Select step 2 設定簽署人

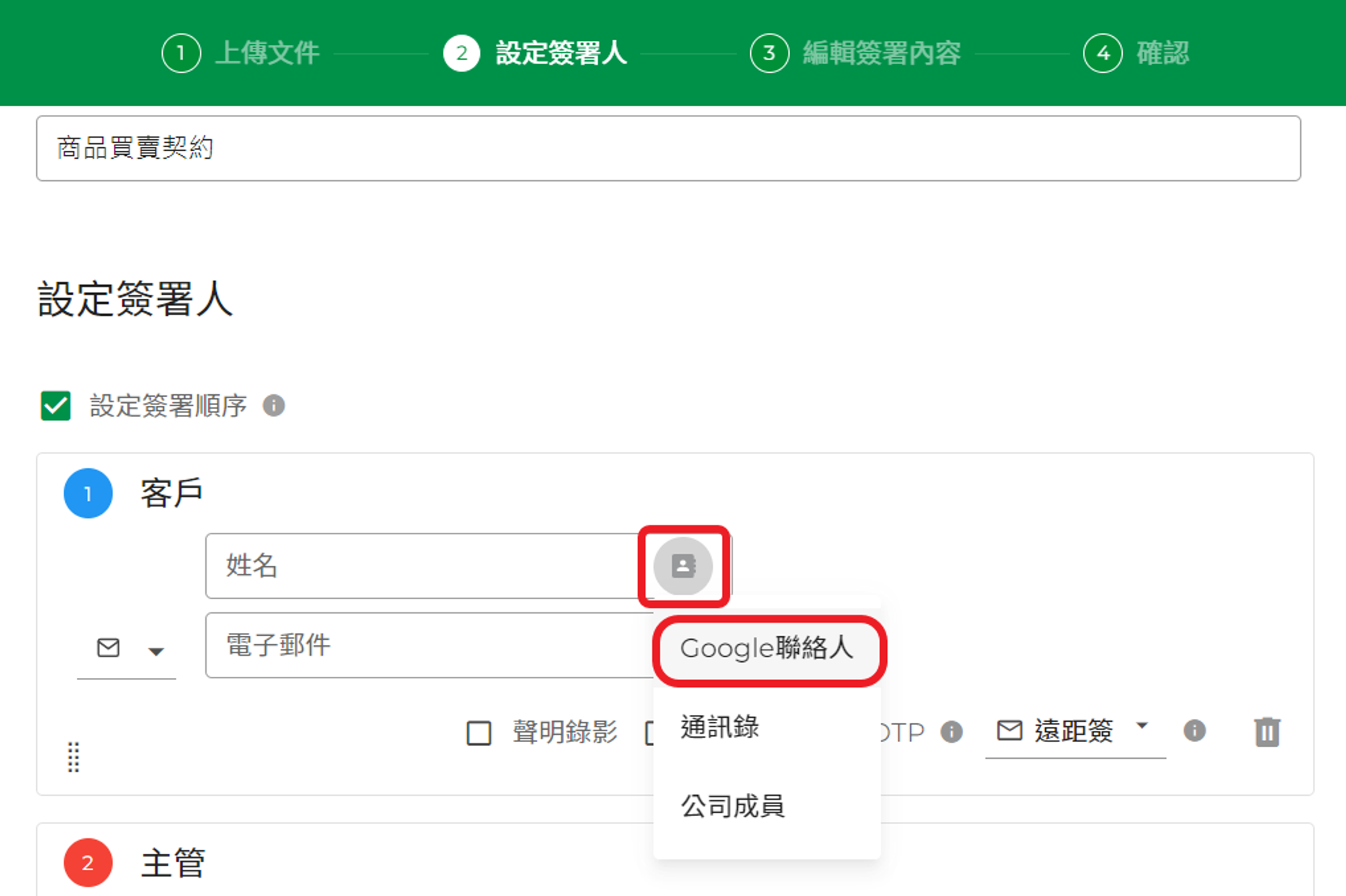point(536,53)
